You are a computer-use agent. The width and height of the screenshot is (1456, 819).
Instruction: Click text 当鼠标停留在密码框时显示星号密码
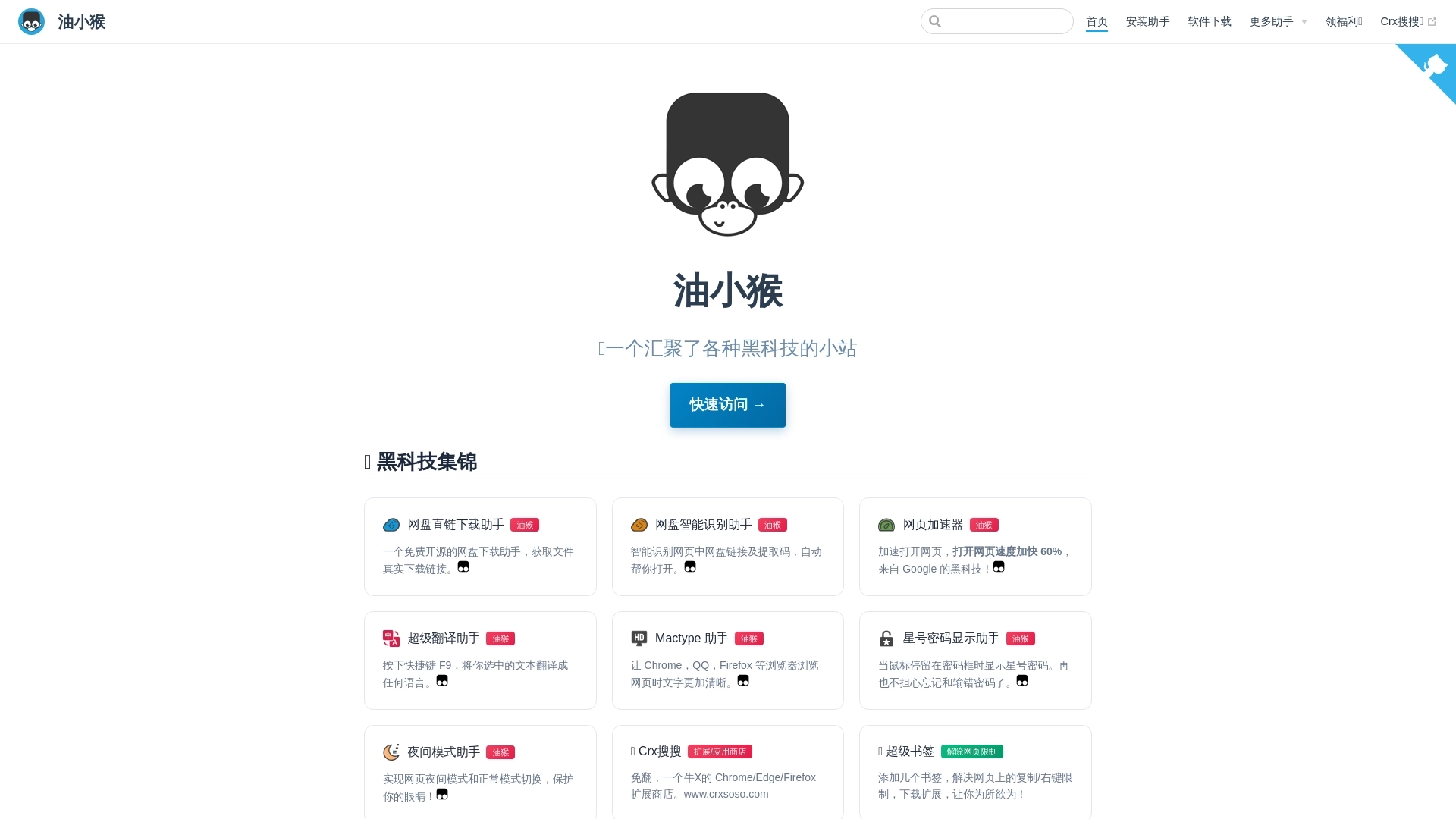coord(963,665)
